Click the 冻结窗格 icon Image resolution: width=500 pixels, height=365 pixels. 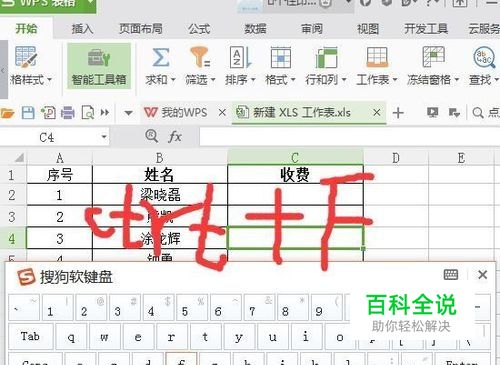(x=433, y=57)
